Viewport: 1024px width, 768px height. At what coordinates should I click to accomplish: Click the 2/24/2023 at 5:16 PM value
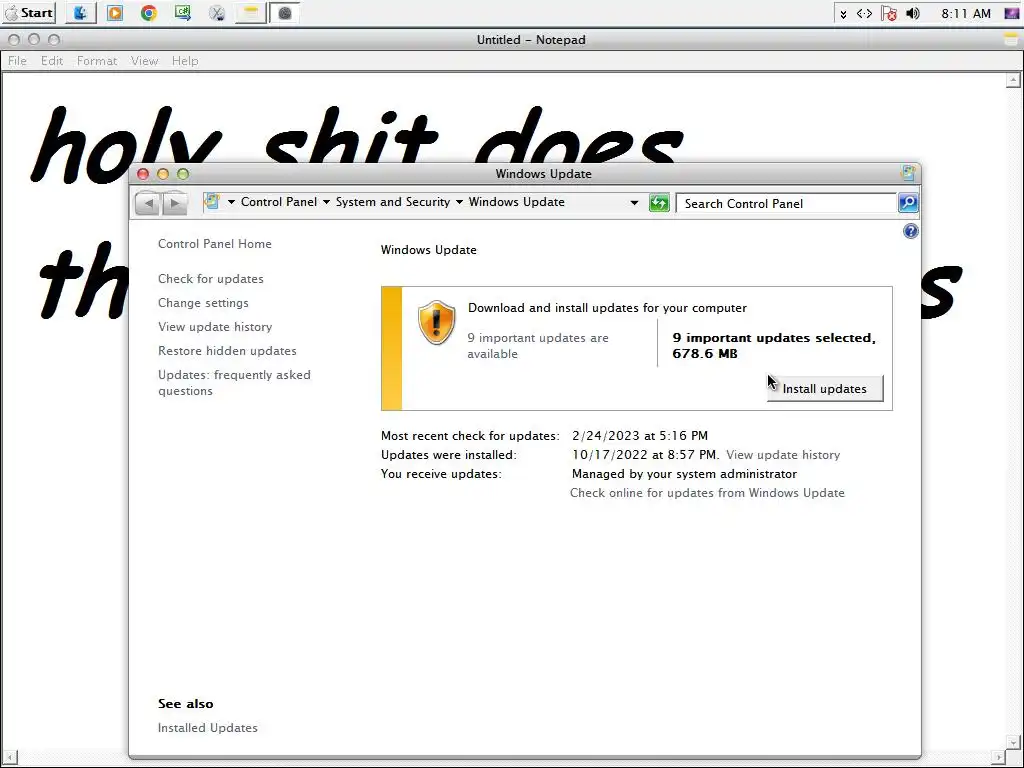click(x=640, y=436)
